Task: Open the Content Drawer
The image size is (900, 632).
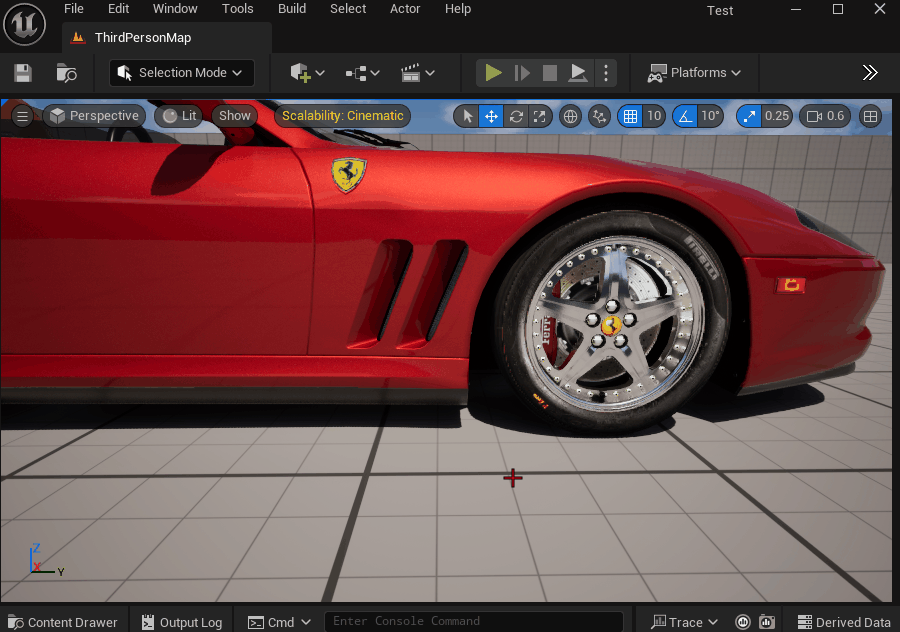Action: (63, 622)
